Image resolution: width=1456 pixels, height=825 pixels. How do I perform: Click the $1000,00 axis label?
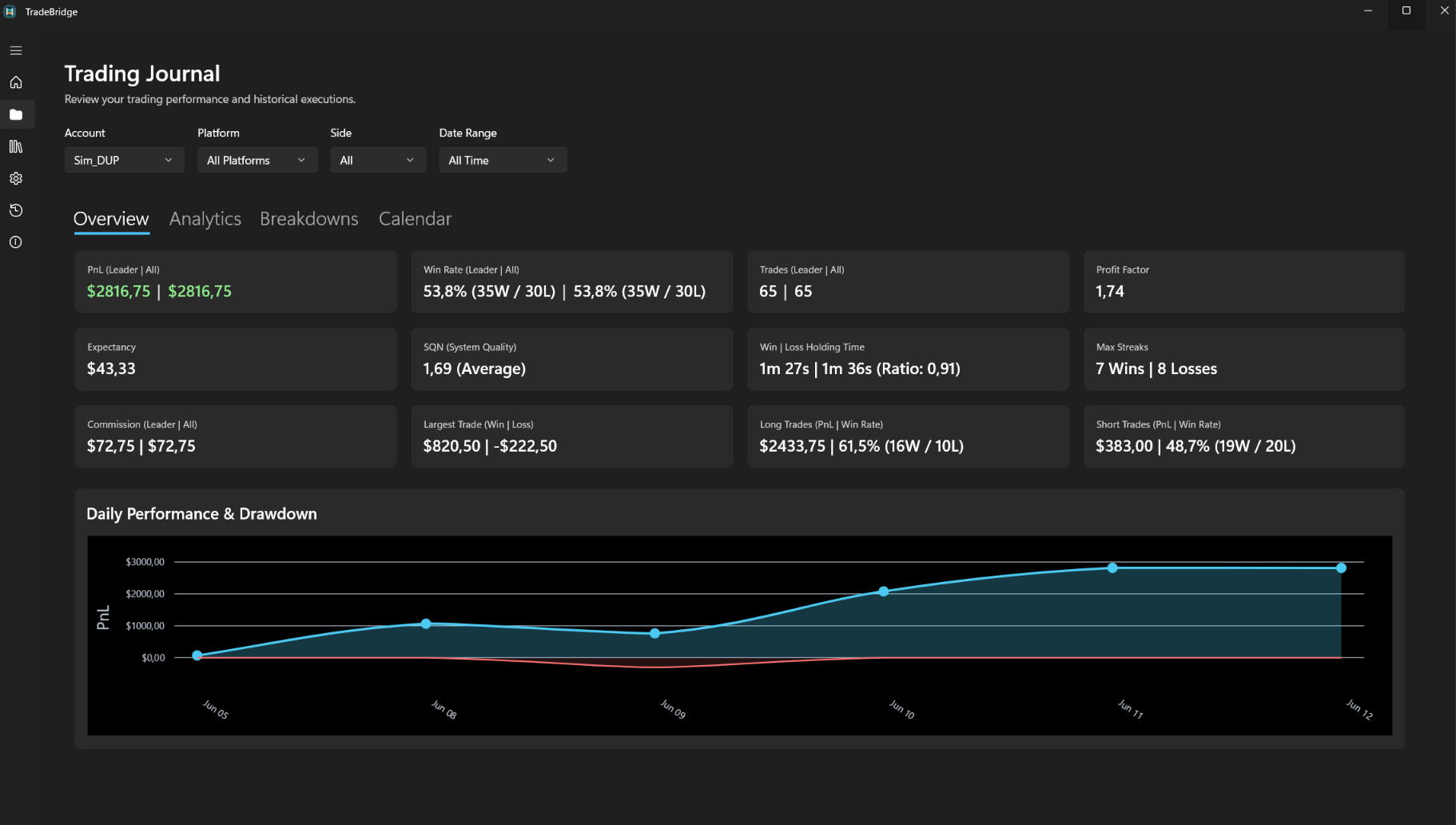coord(145,626)
